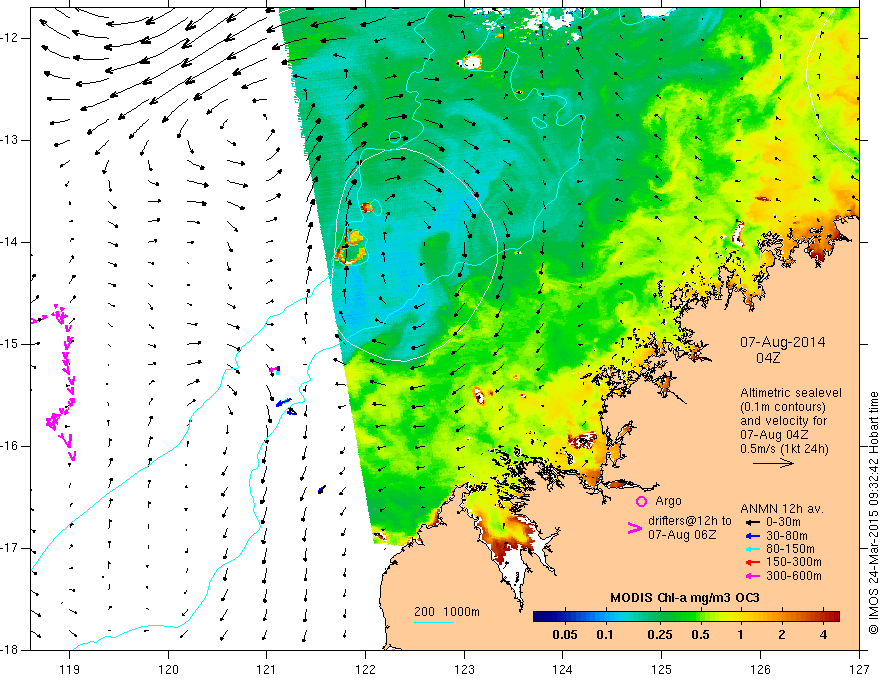The image size is (880, 680).
Task: Click the 'Altimetric sealevel' text
Action: (791, 393)
